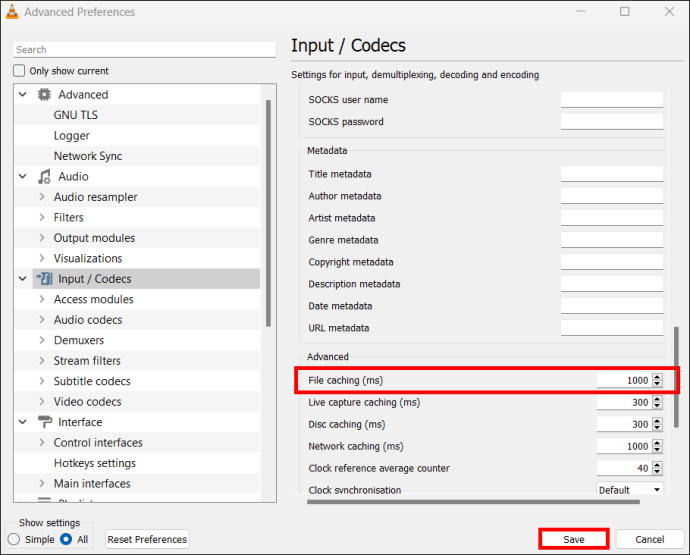Click the tree panel vertical scrollbar
690x555 pixels.
pos(268,213)
